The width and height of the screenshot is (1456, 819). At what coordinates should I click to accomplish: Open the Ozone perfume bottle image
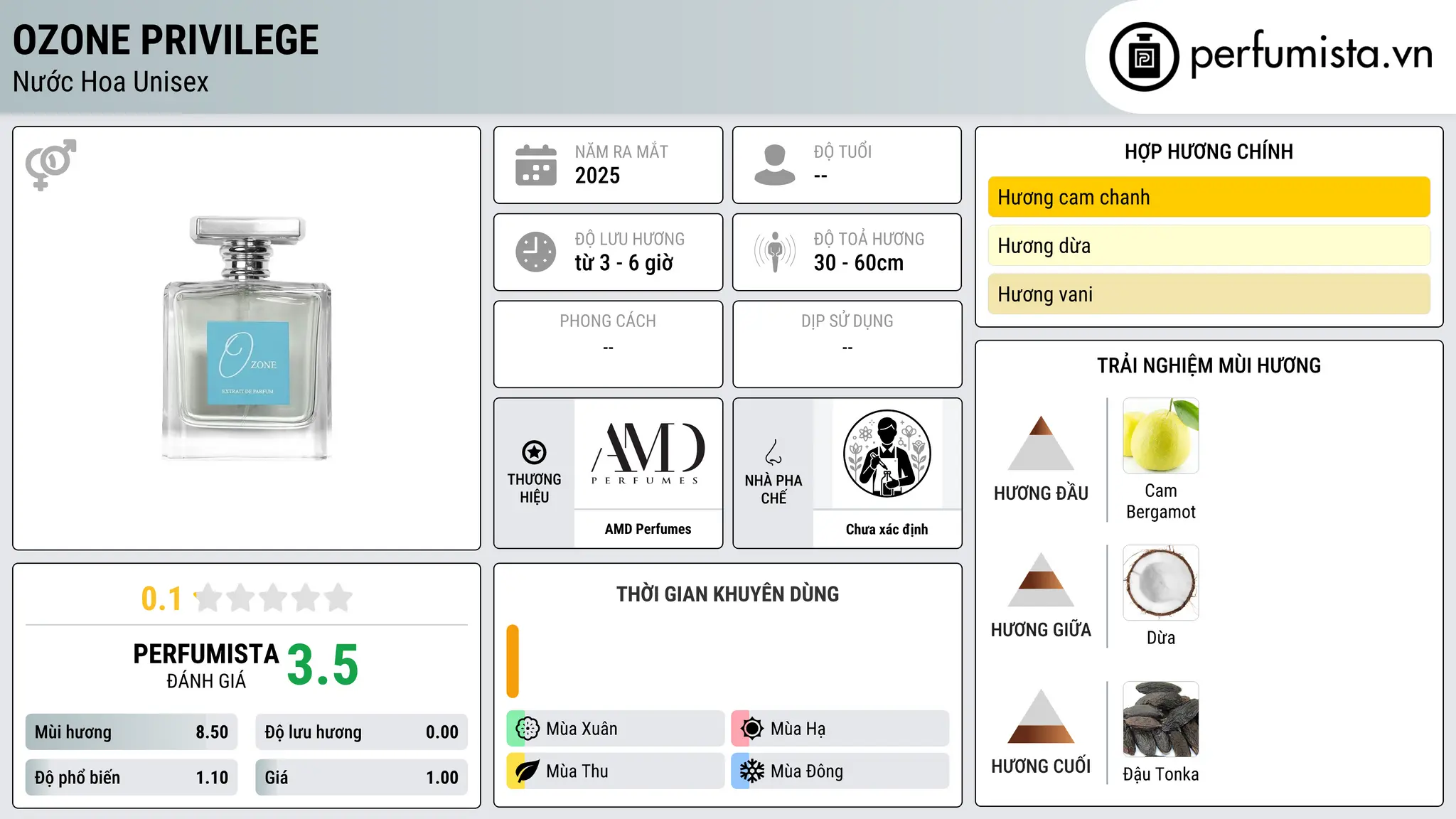(247, 338)
